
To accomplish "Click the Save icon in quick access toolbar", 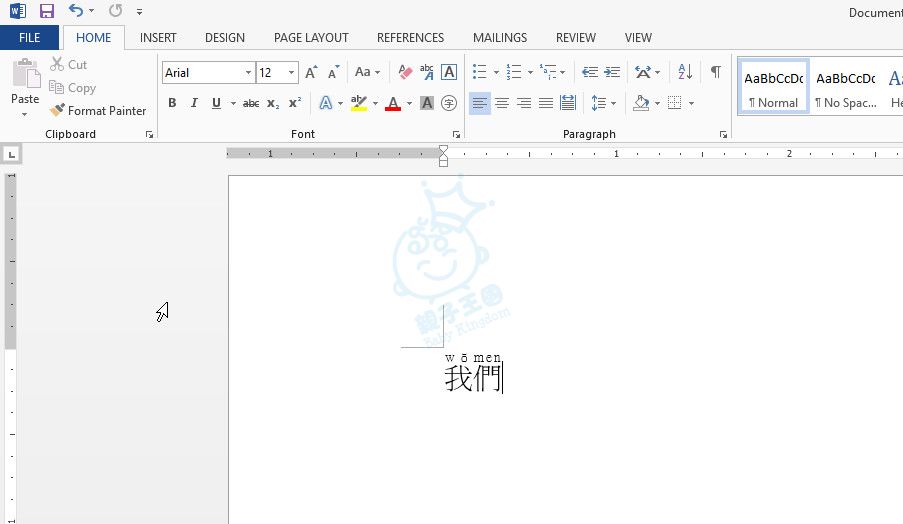I will pos(47,11).
